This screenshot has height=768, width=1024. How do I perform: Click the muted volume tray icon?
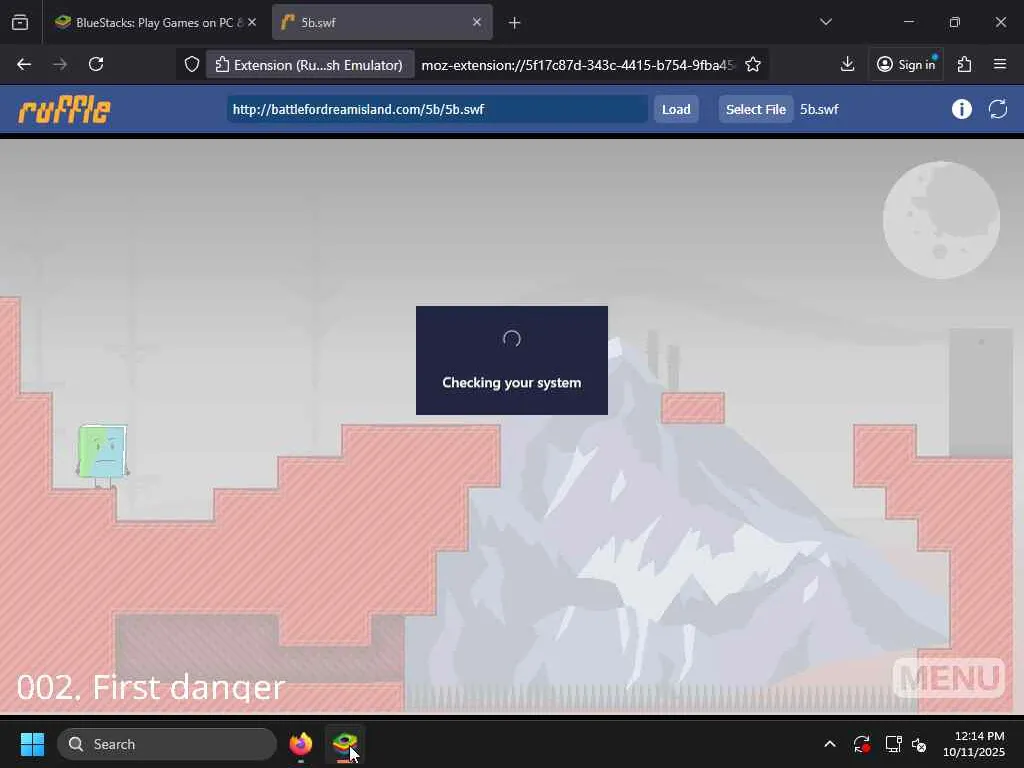tap(920, 744)
